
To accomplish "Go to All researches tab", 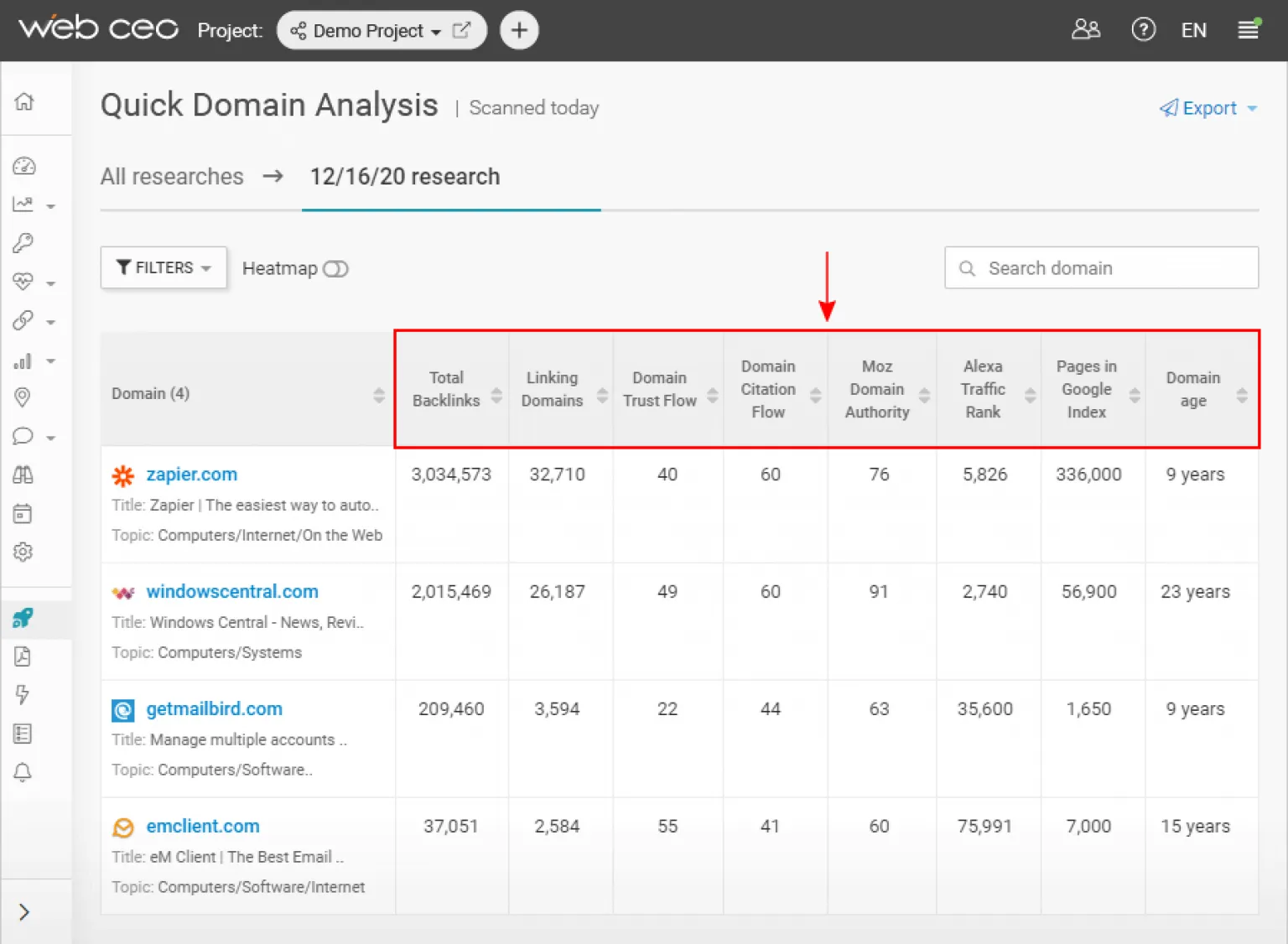I will (172, 177).
